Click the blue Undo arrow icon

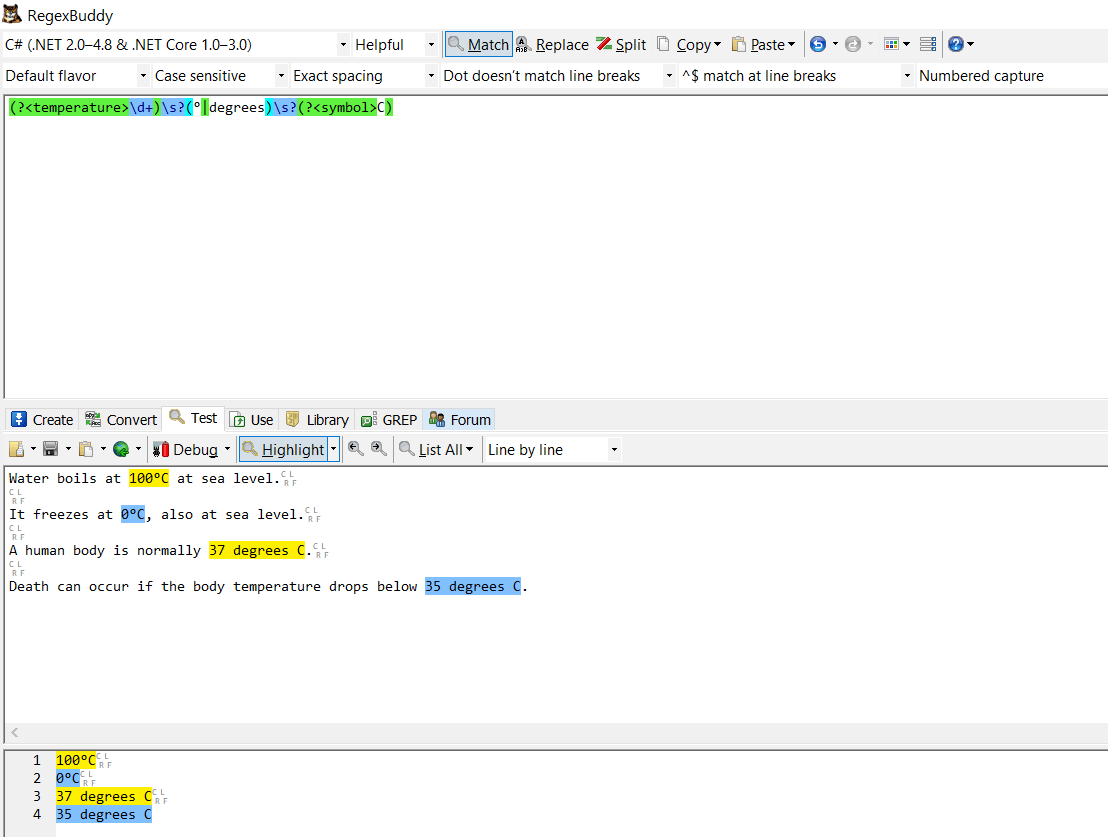818,44
